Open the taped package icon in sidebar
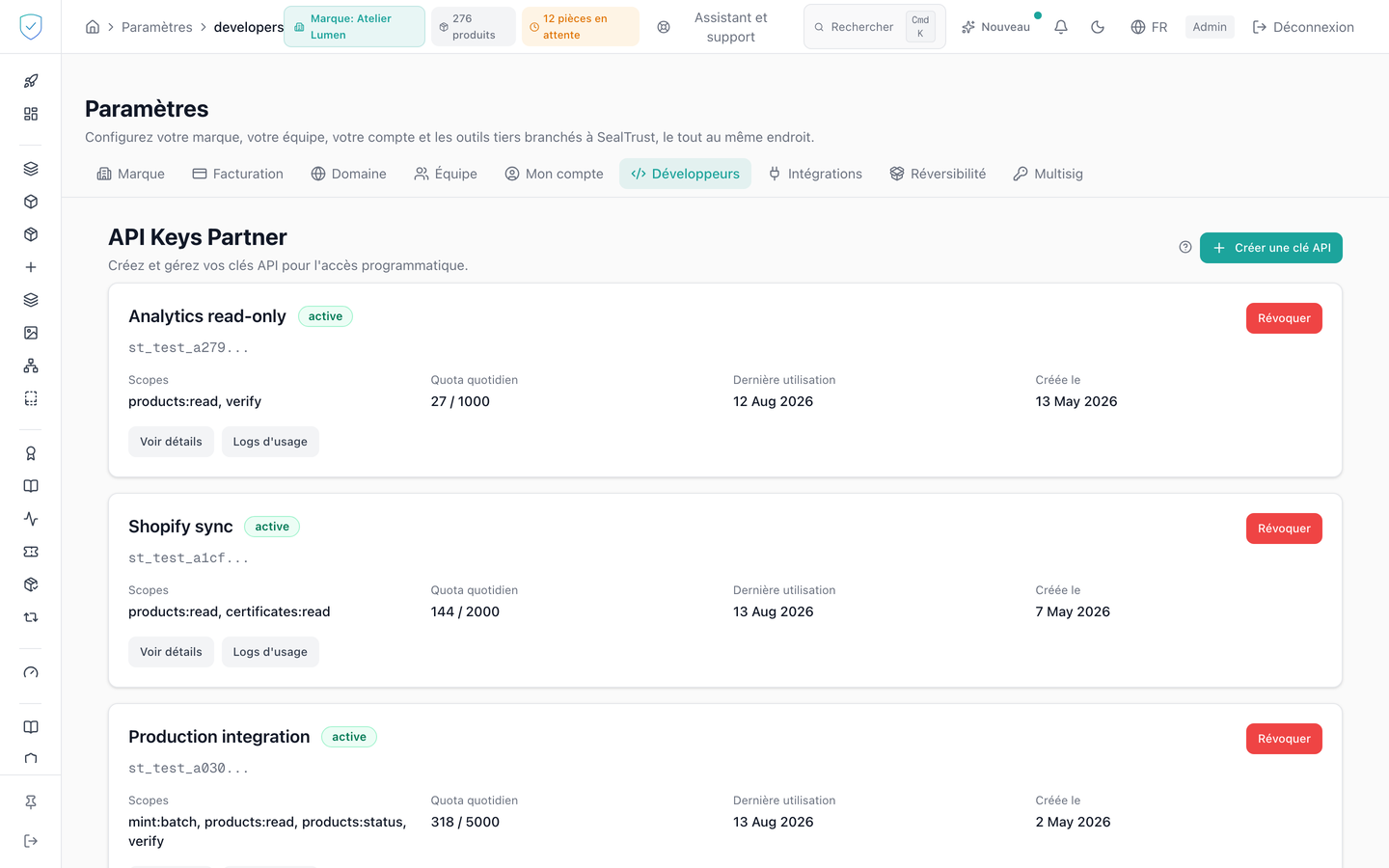The image size is (1389, 868). click(31, 234)
